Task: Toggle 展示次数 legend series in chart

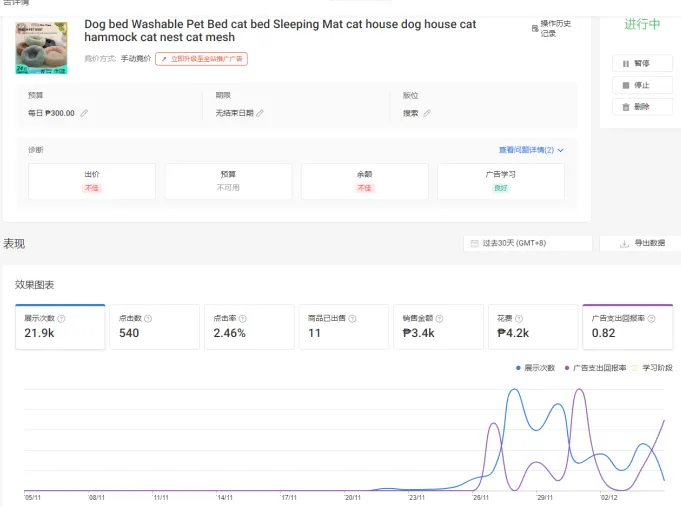Action: click(536, 368)
